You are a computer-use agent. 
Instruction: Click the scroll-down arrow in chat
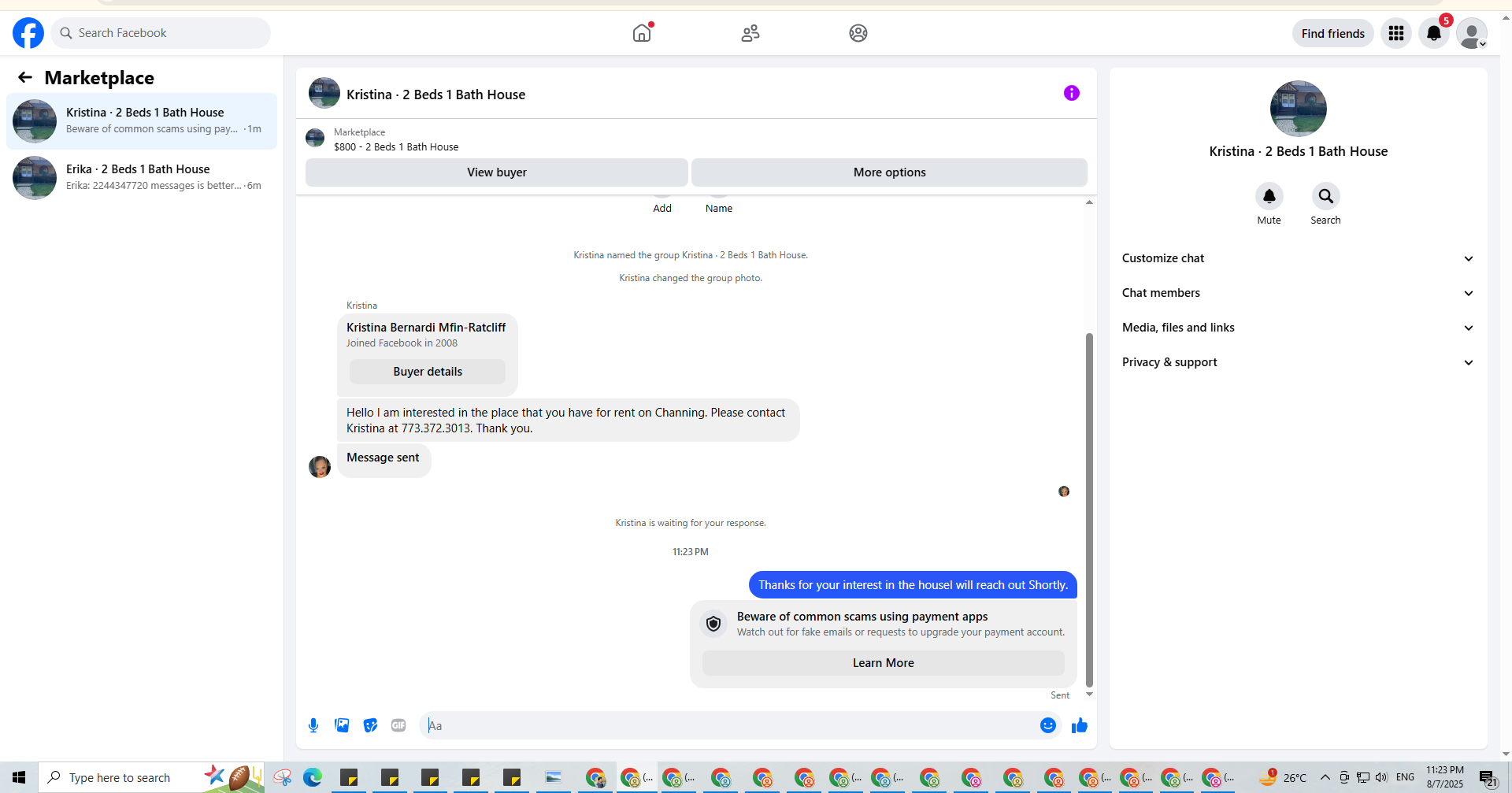pyautogui.click(x=1089, y=695)
